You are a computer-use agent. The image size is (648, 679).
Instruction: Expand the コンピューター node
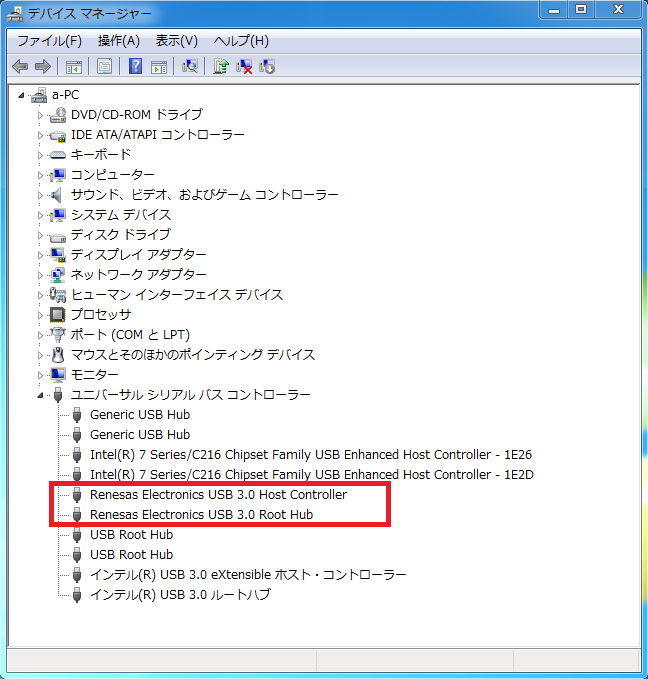point(40,175)
